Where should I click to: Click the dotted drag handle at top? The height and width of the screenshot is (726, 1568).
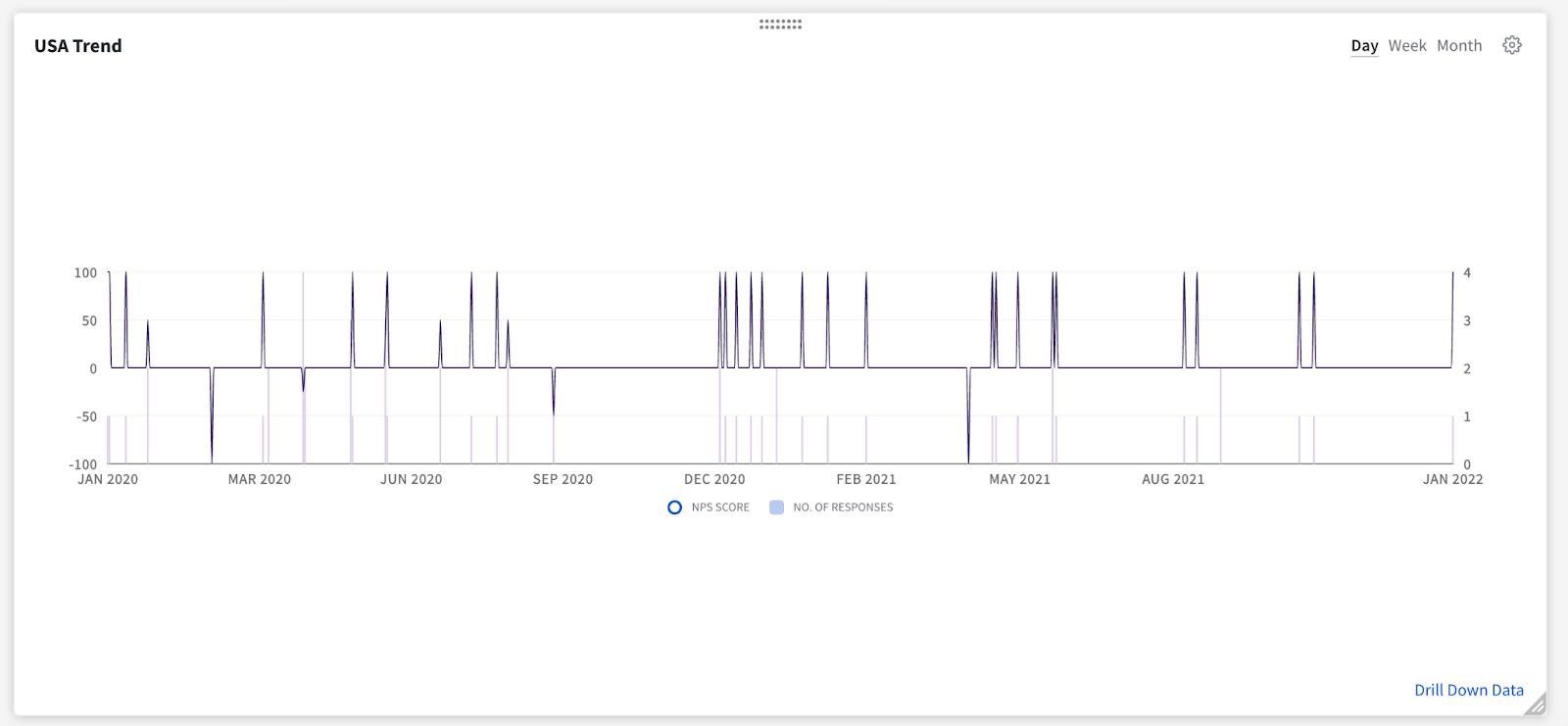(x=780, y=24)
